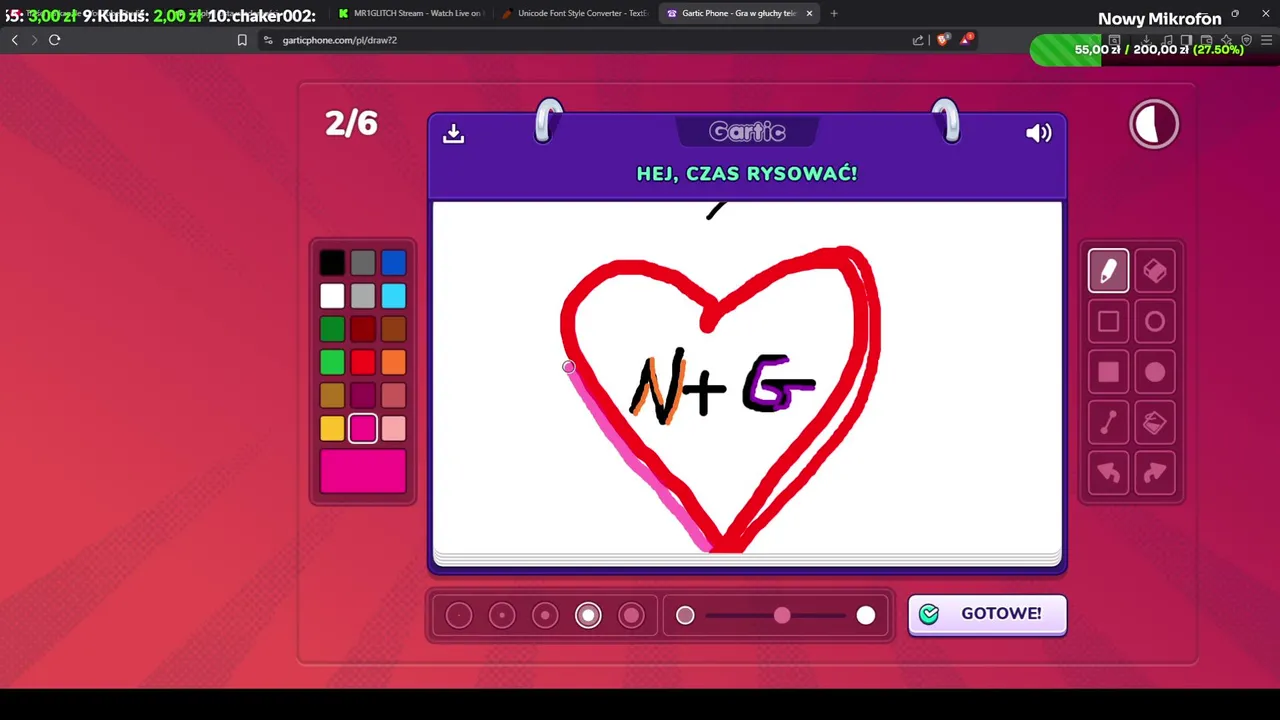This screenshot has height=720, width=1280.
Task: Pick the dark green color swatch
Action: point(332,329)
